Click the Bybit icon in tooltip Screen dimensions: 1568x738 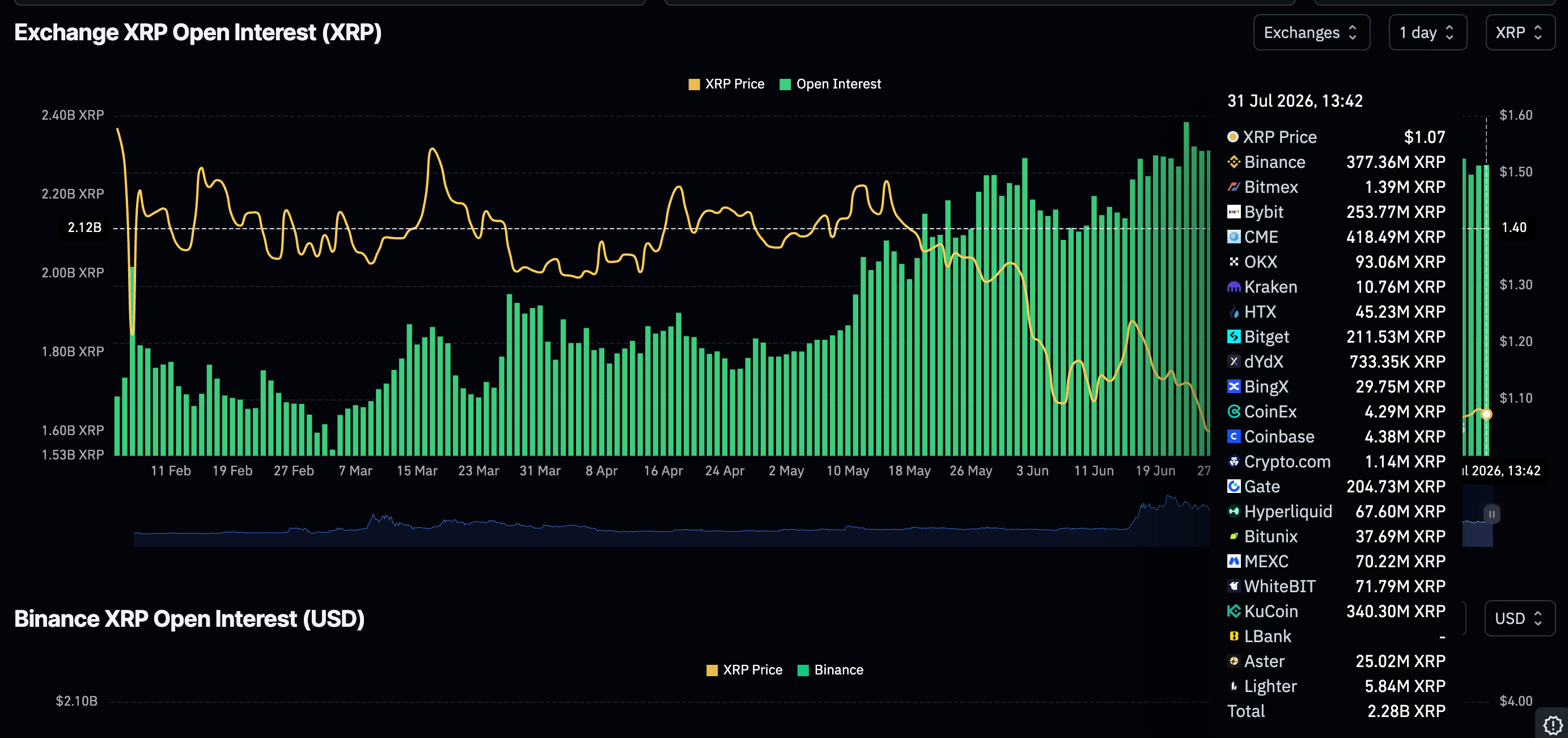tap(1234, 212)
